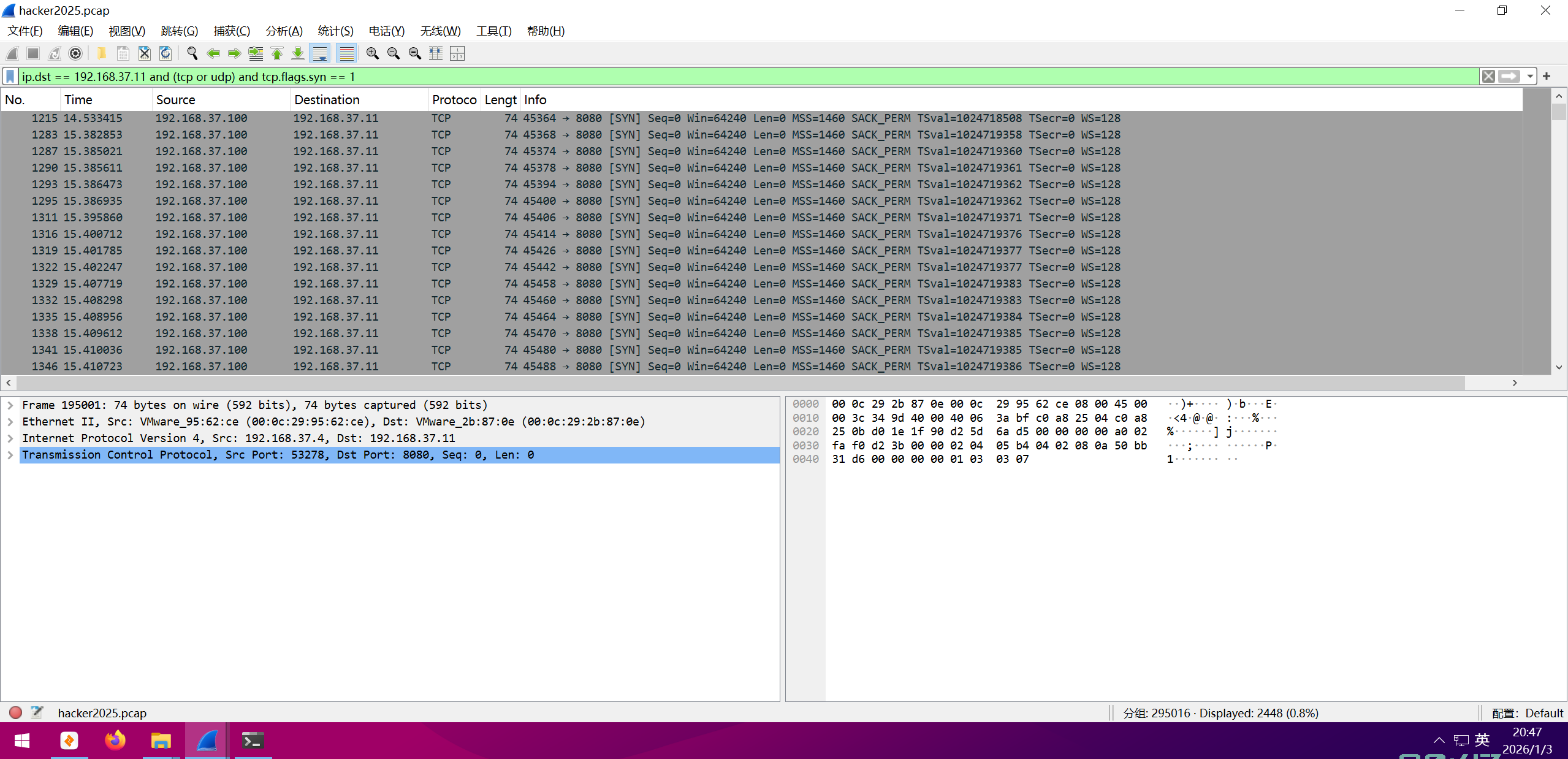The image size is (1568, 759).
Task: Expand the Transmission Control Protocol tree
Action: coord(10,455)
